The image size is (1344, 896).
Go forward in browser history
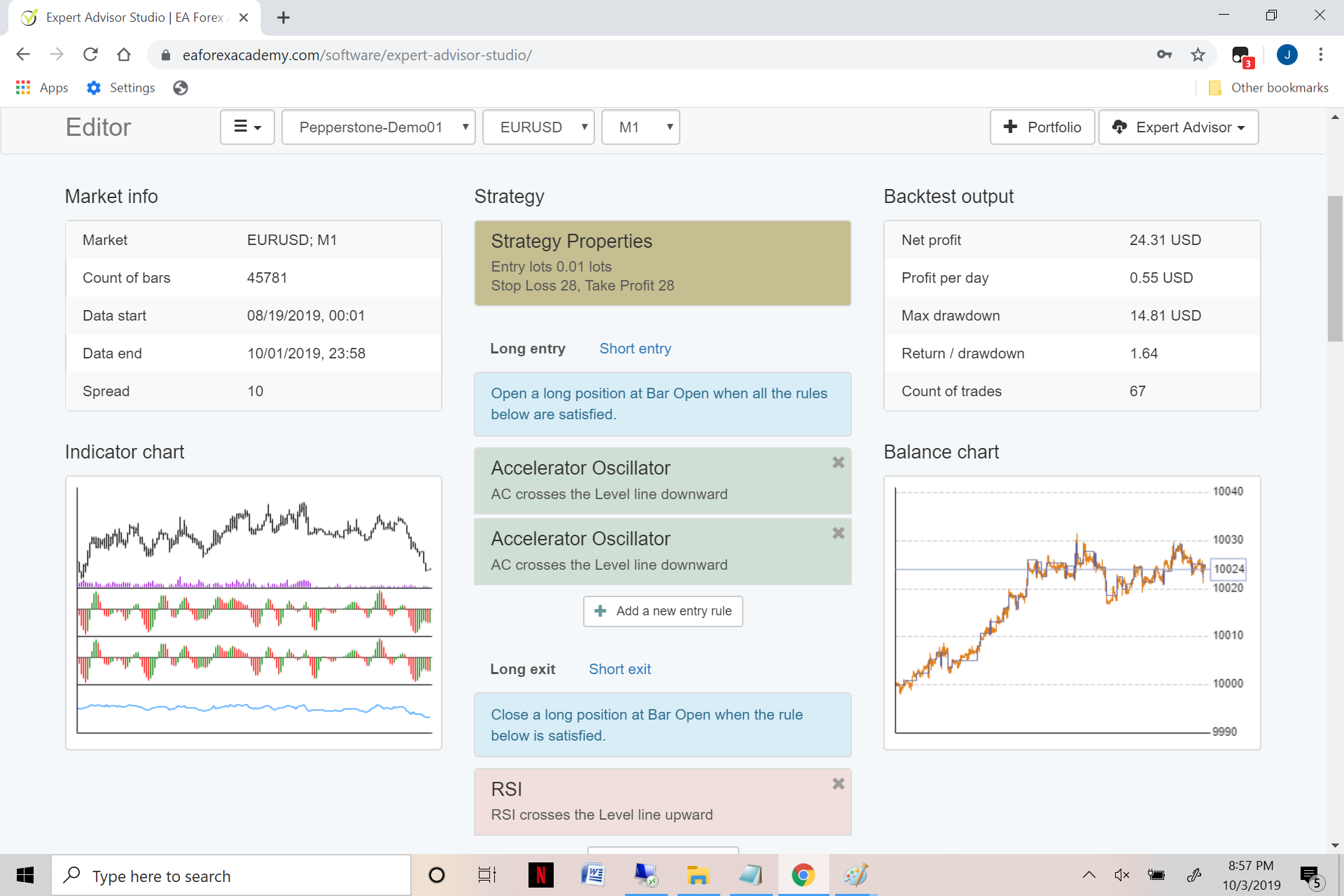(57, 55)
